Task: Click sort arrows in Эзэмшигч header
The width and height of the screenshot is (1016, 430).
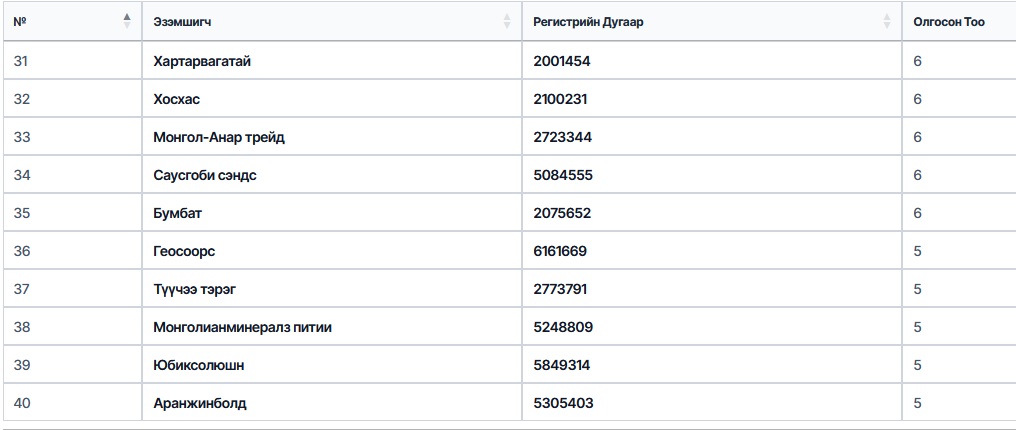Action: click(507, 21)
